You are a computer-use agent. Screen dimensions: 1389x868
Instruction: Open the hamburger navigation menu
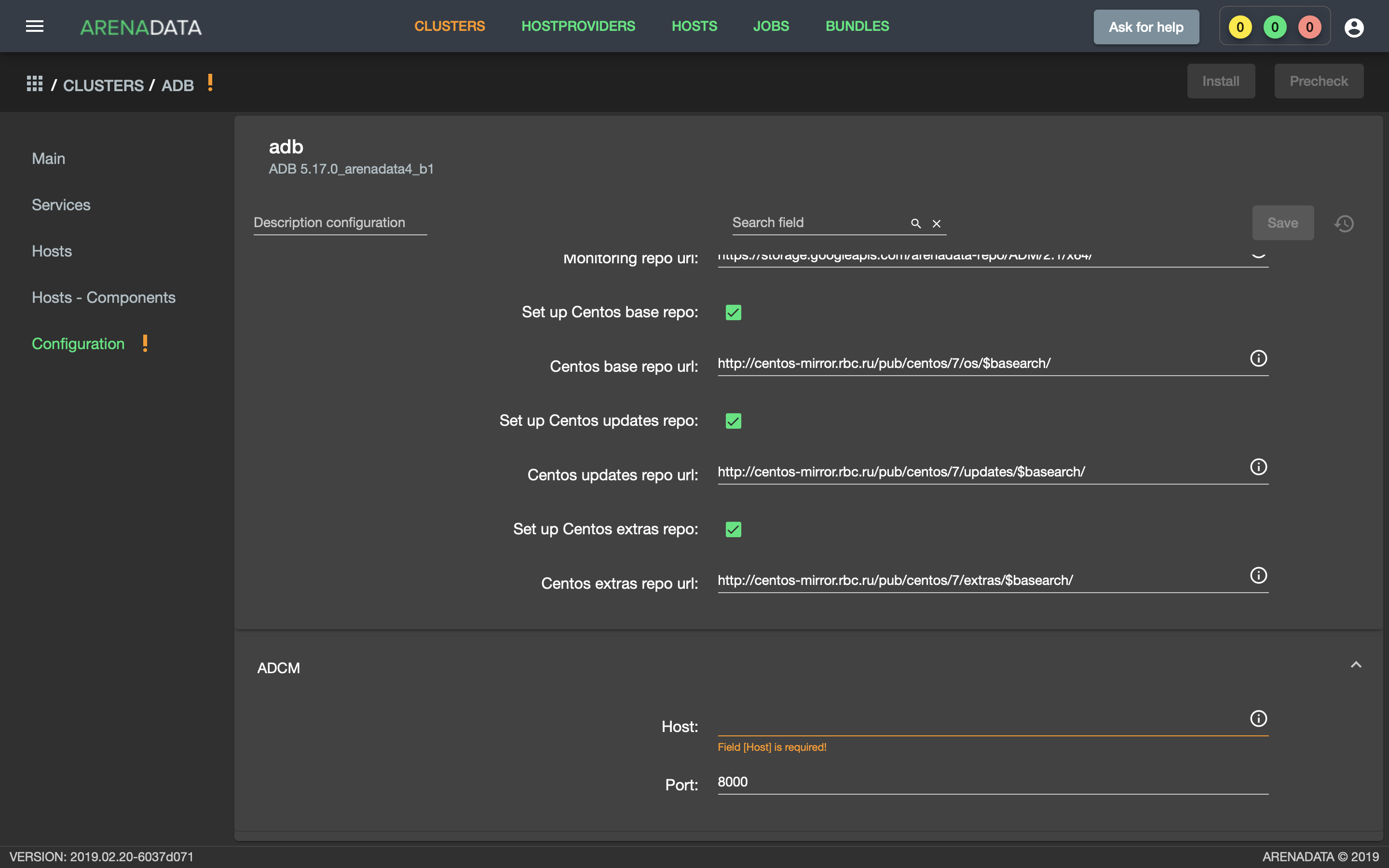pyautogui.click(x=34, y=27)
